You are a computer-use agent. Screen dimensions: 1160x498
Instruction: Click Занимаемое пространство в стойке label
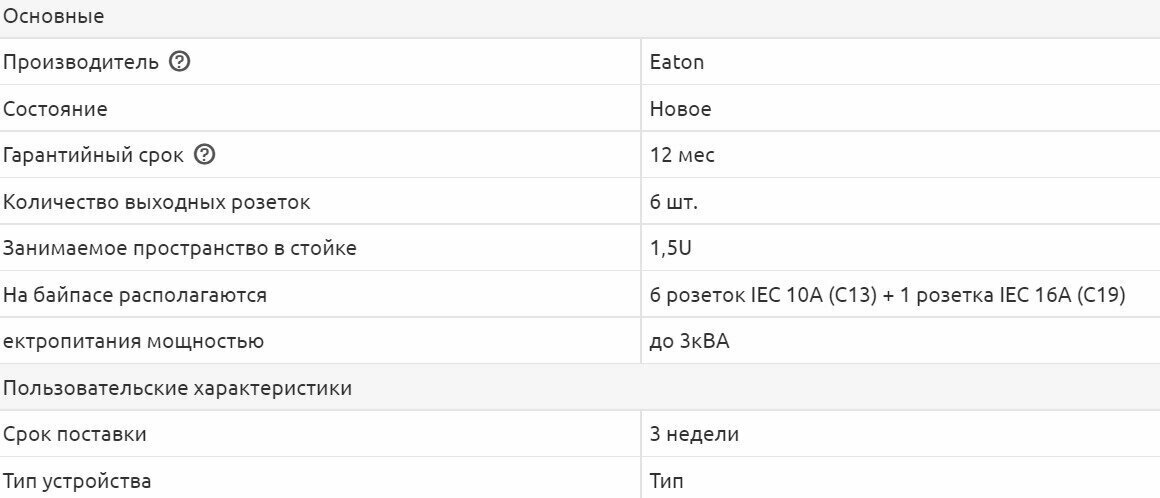tap(180, 248)
